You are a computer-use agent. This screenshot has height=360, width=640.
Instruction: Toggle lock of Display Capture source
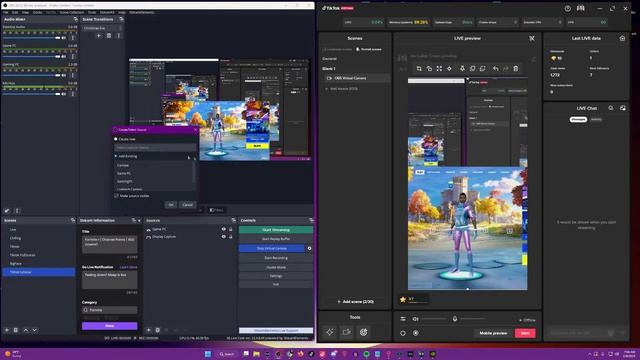231,237
